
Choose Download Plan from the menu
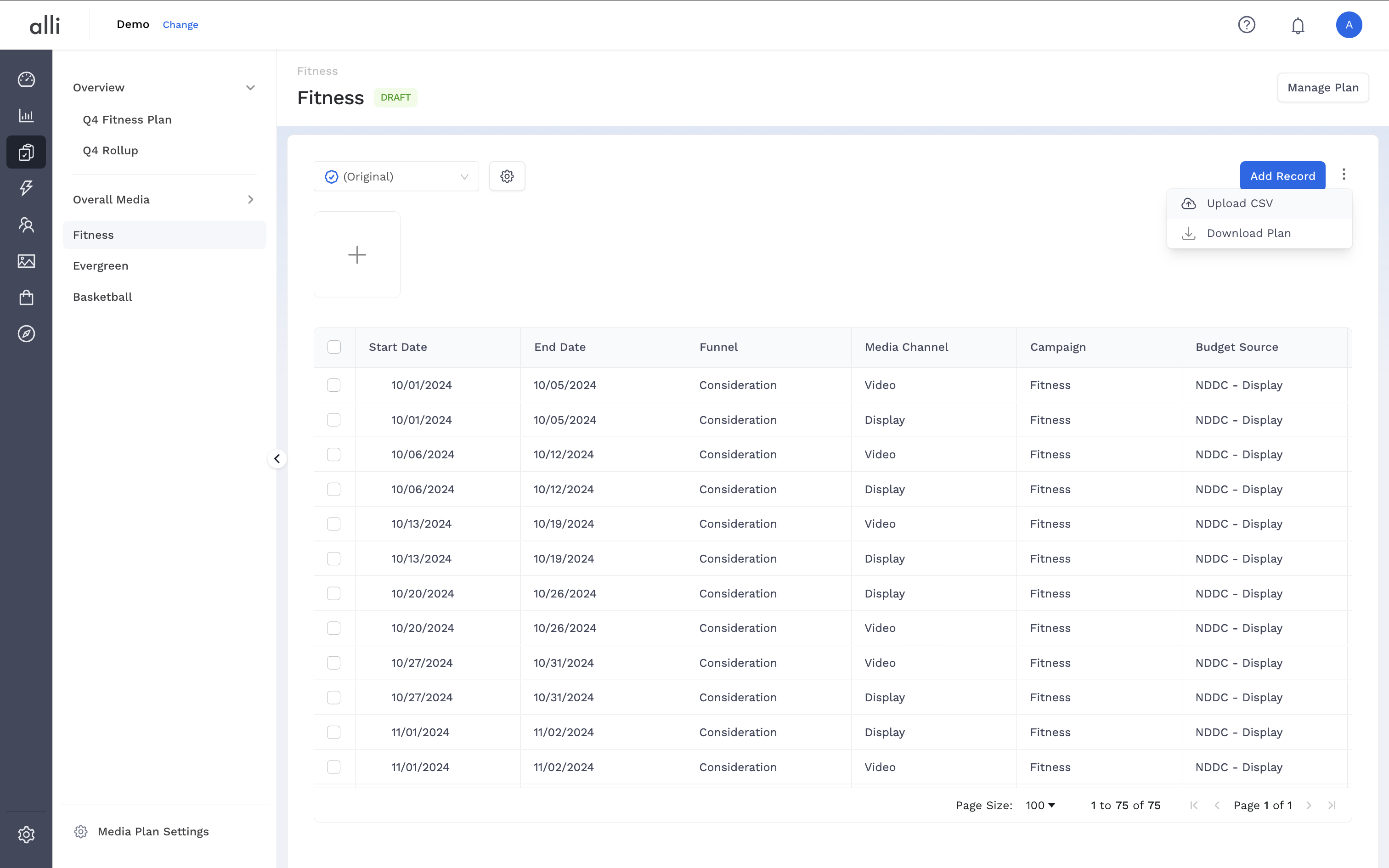pyautogui.click(x=1248, y=233)
